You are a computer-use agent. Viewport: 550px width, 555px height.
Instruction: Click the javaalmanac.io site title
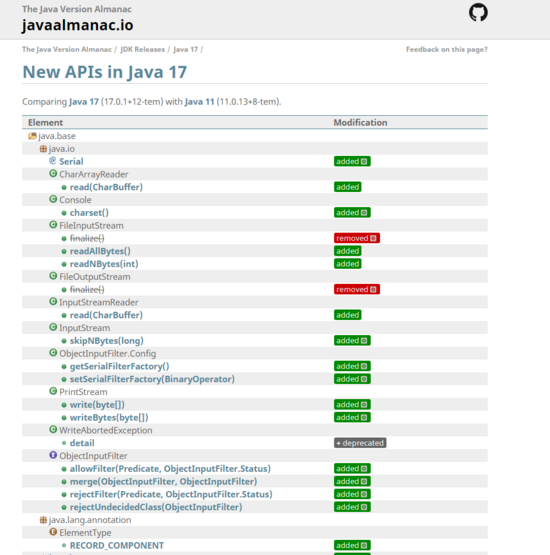[78, 25]
